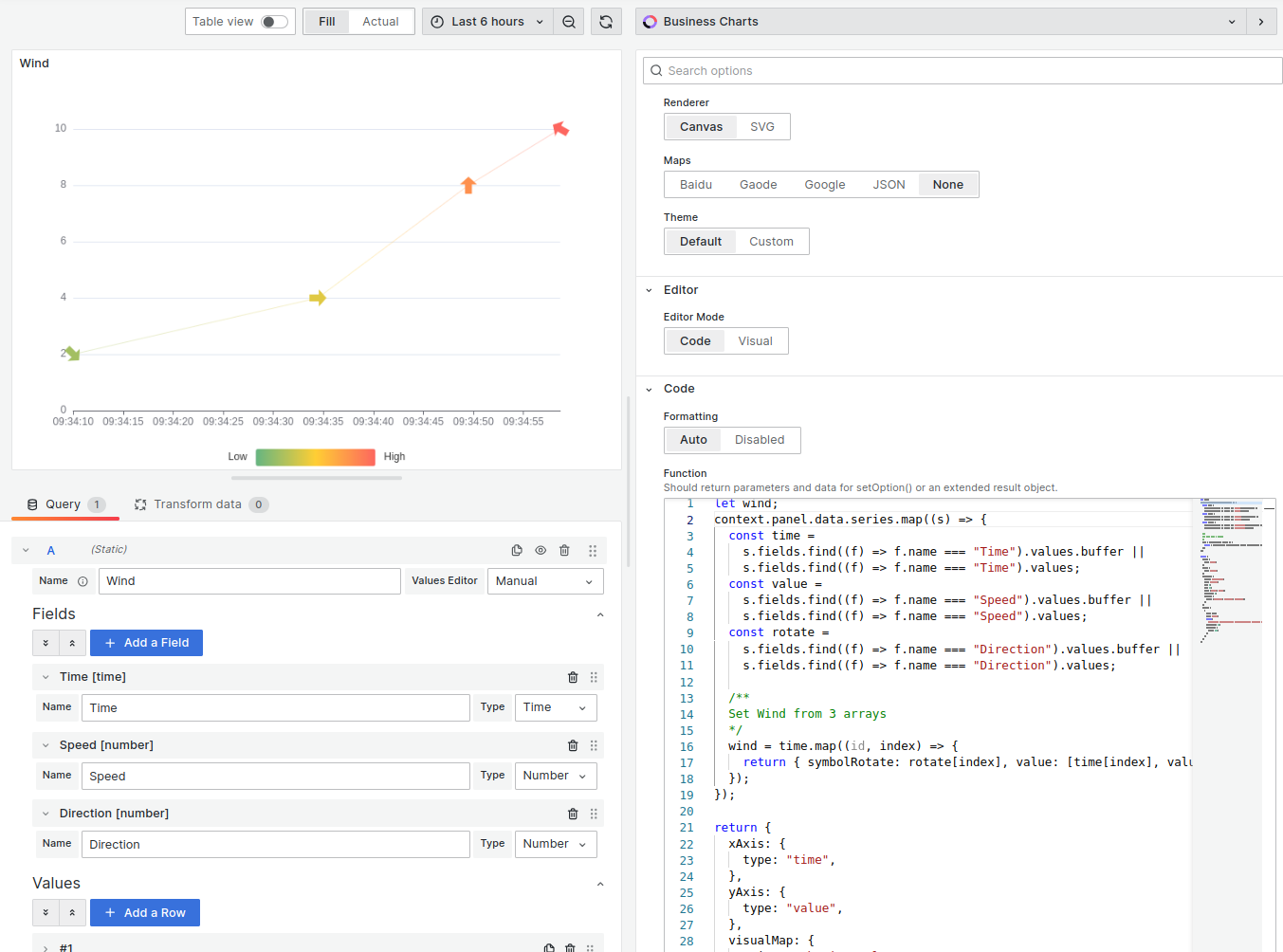Refresh the dashboard with the refresh icon
Screen dimensions: 1283x952
tap(606, 21)
